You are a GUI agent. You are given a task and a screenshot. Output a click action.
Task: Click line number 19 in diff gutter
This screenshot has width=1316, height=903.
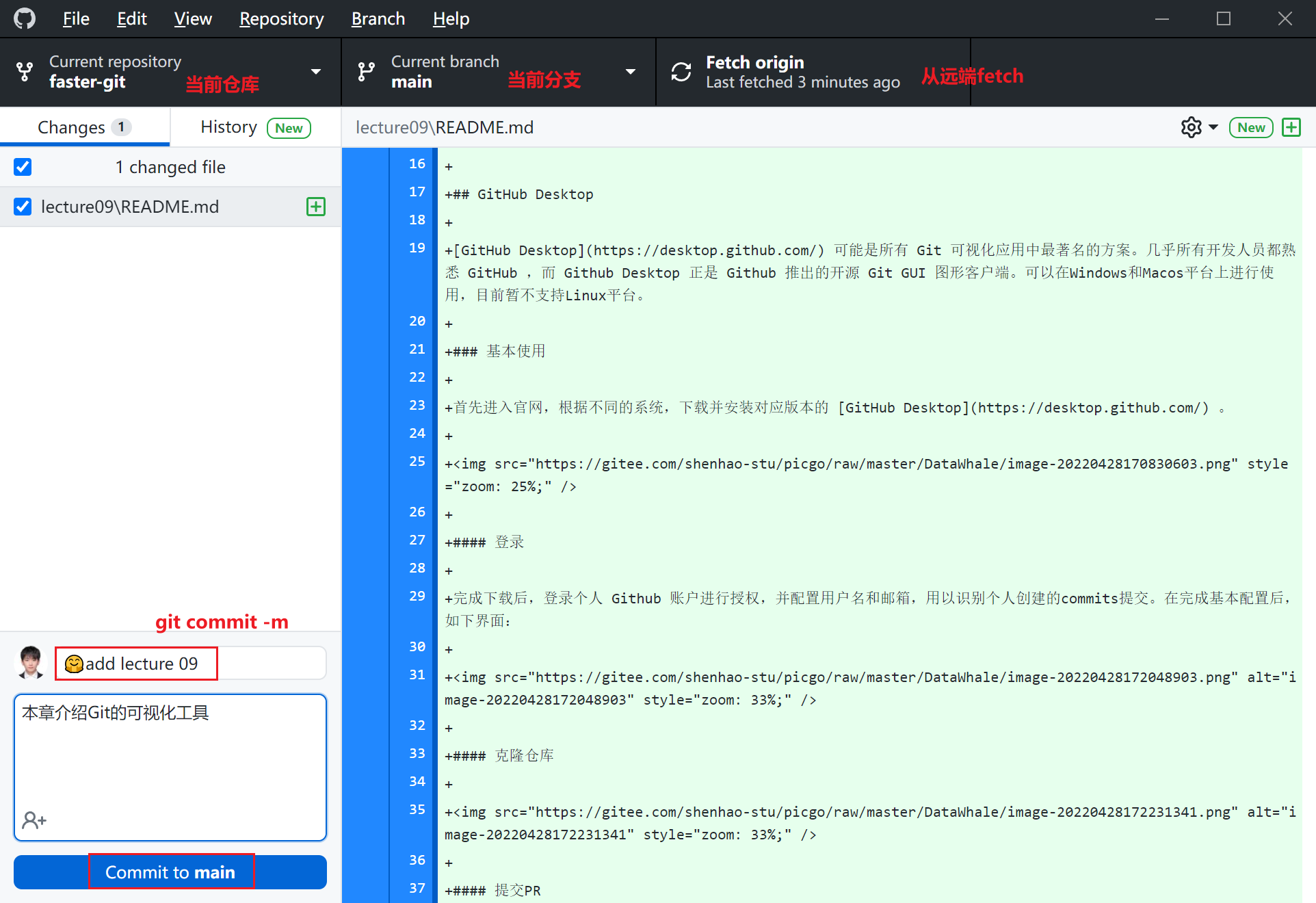point(417,248)
